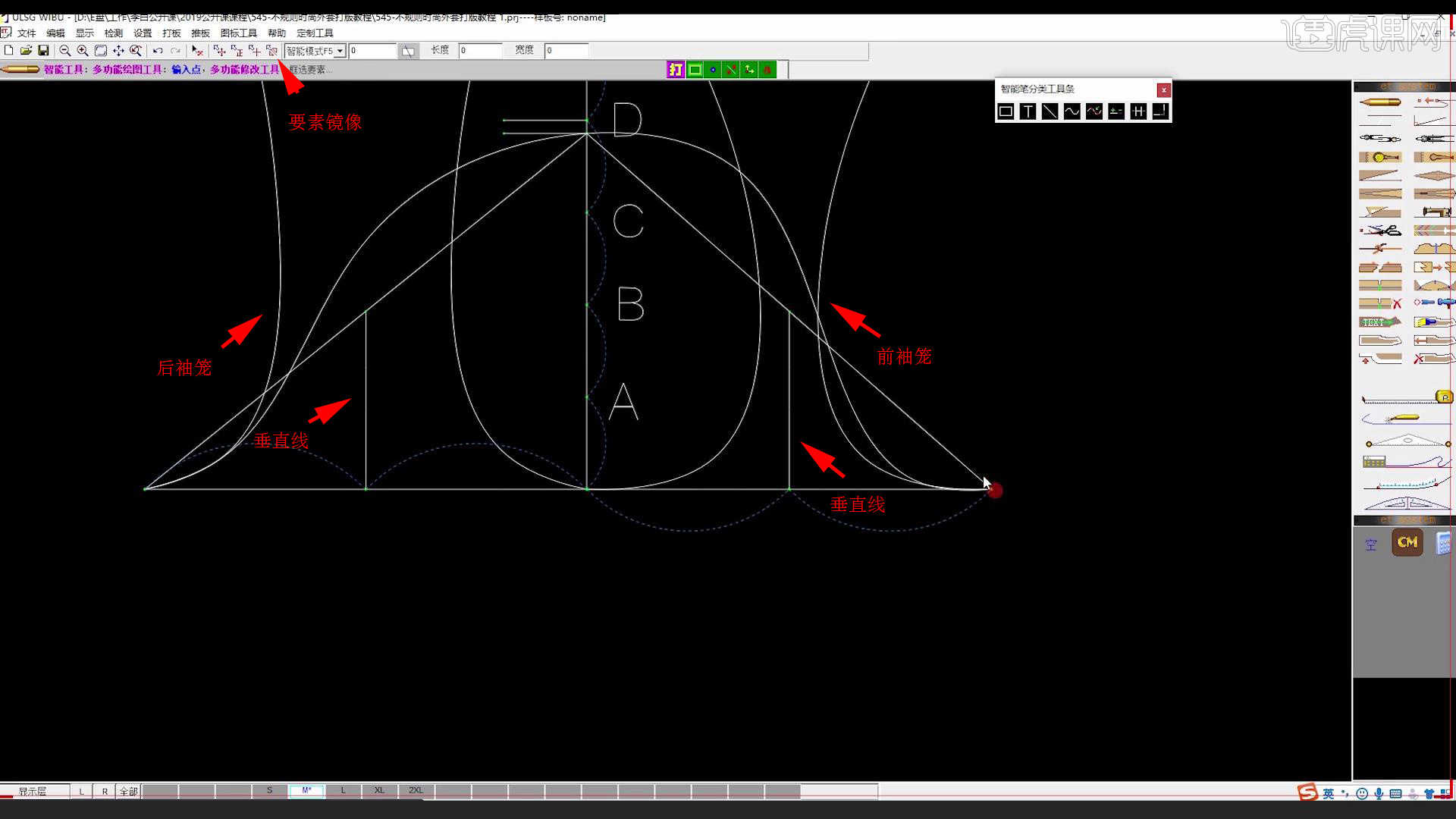Click the Sogou input method S icon
1456x819 pixels.
click(1307, 793)
